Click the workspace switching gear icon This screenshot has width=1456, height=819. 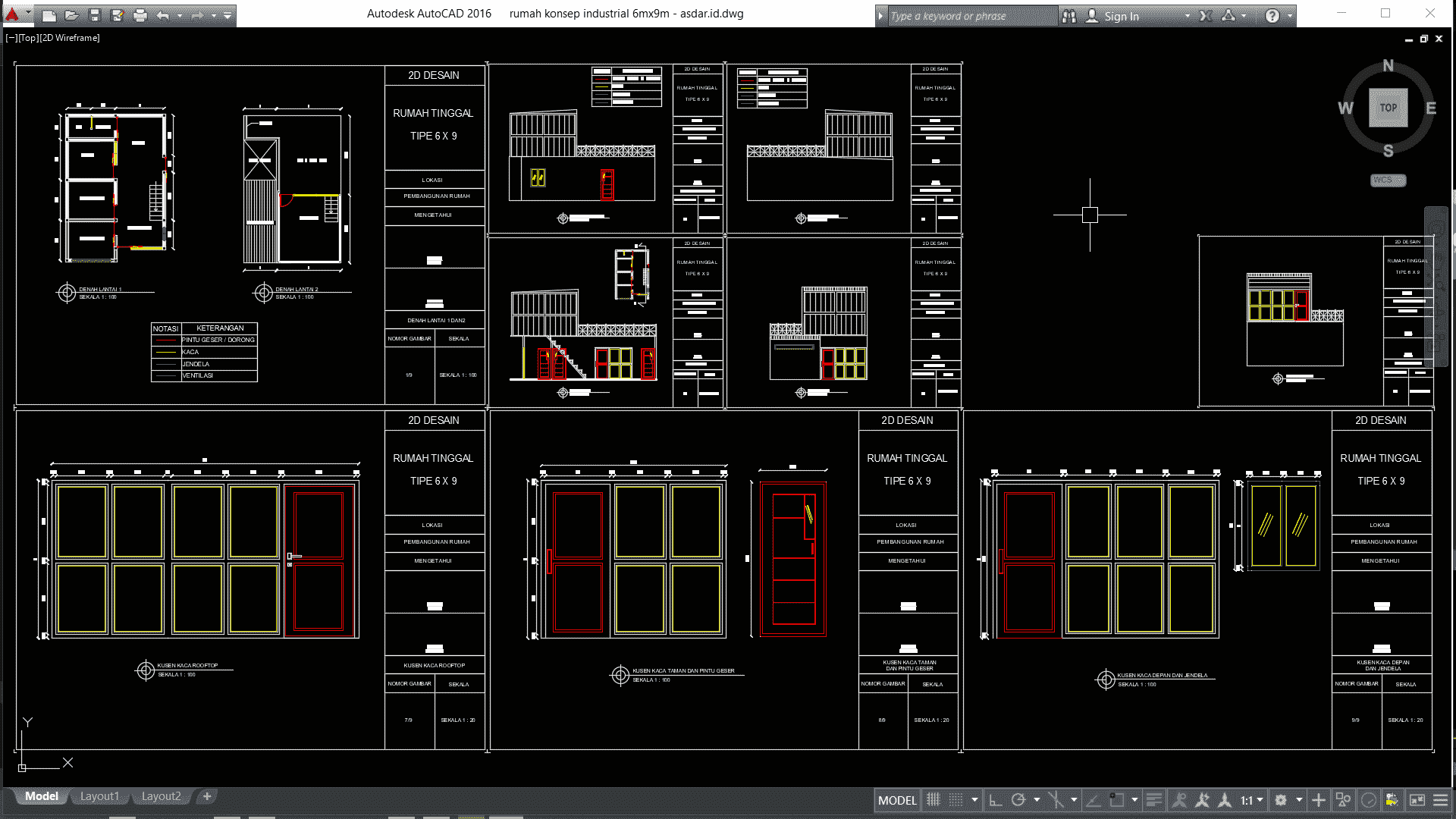pos(1281,800)
